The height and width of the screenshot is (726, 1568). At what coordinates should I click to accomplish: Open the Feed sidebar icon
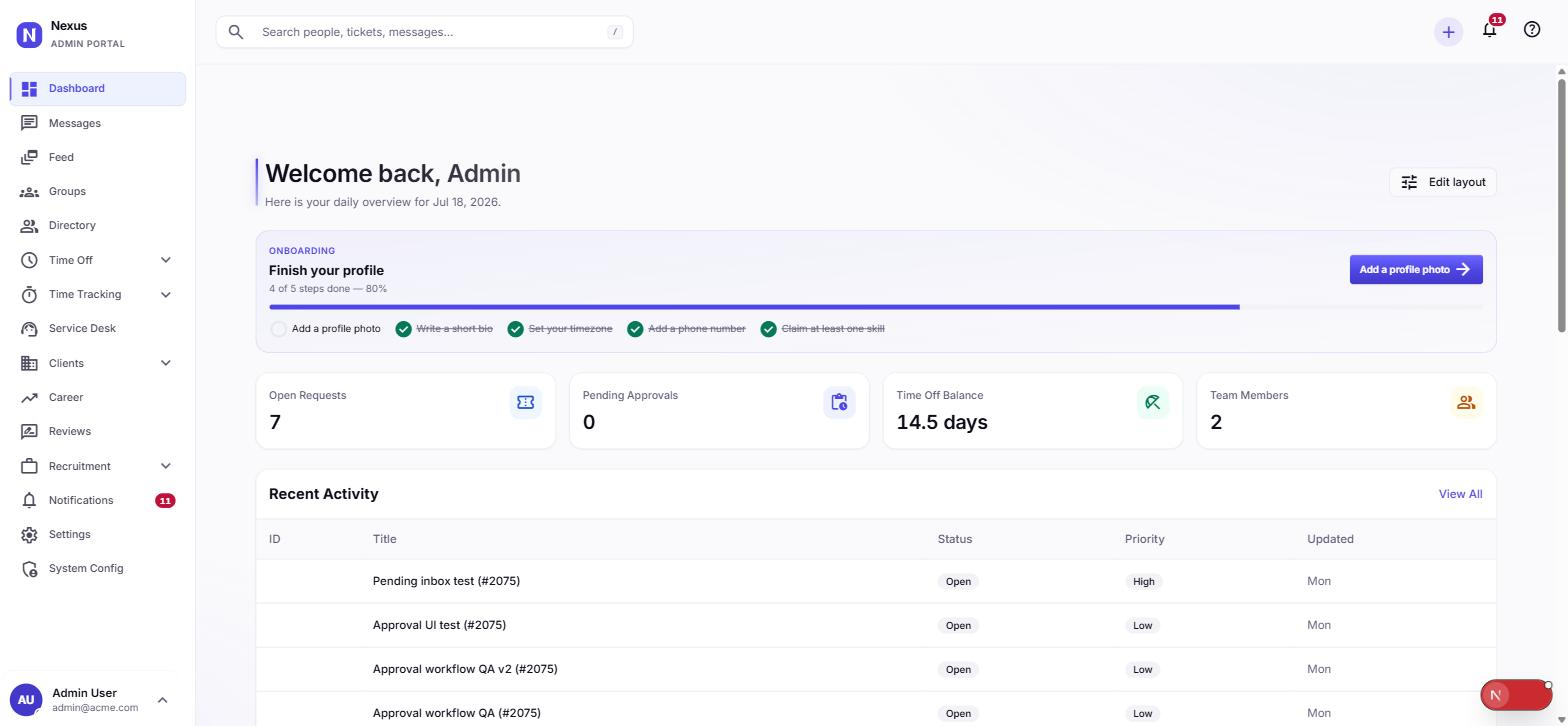(x=29, y=157)
